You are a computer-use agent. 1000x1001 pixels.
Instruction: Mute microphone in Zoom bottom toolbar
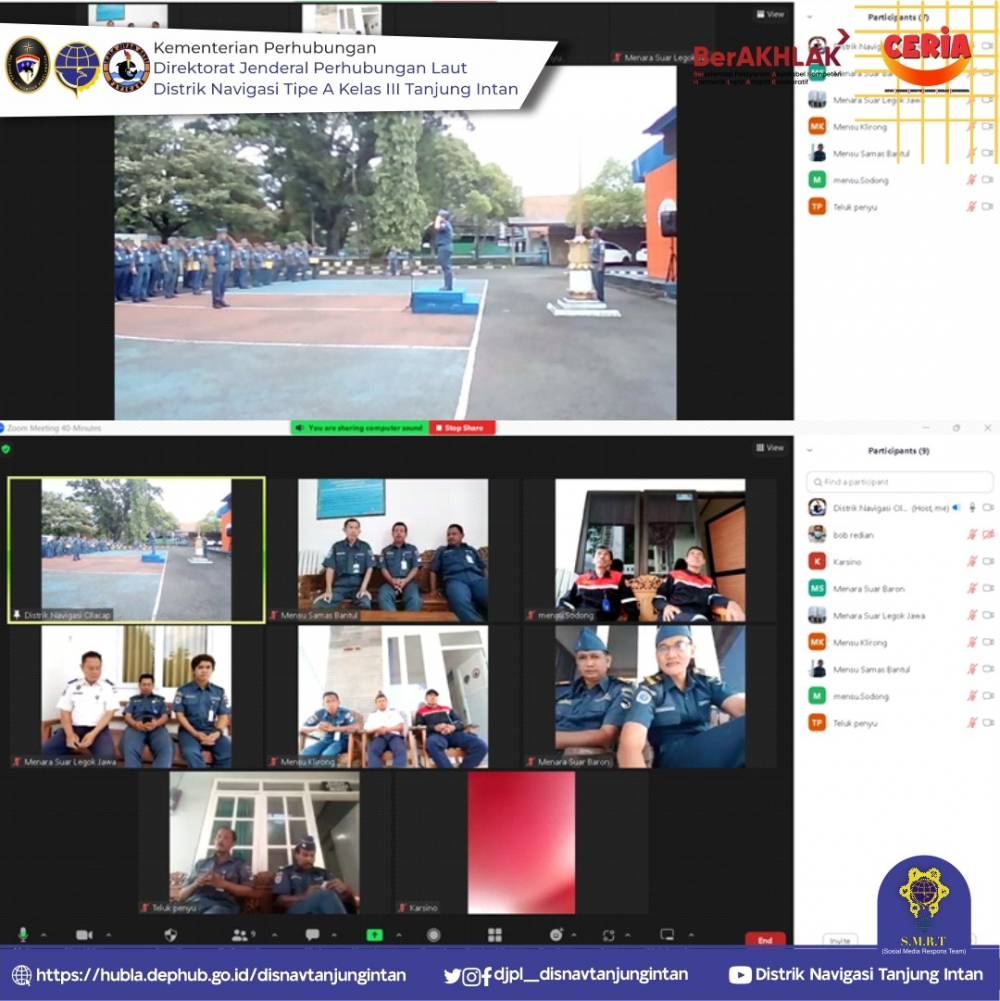point(23,935)
